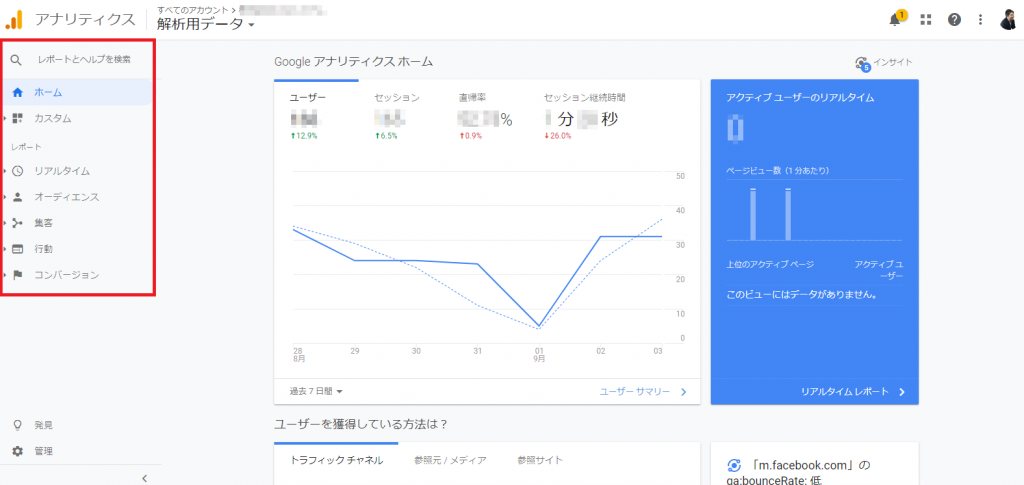Click the アクティブ ユーザーのリアルタイム title

800,98
